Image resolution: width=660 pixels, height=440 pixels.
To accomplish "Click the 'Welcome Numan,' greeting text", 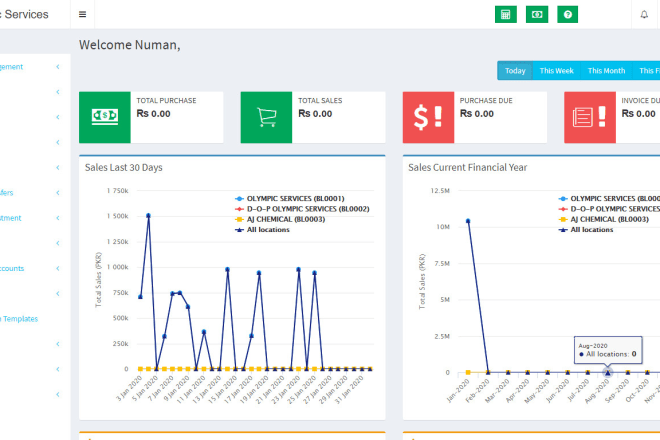I will 130,45.
